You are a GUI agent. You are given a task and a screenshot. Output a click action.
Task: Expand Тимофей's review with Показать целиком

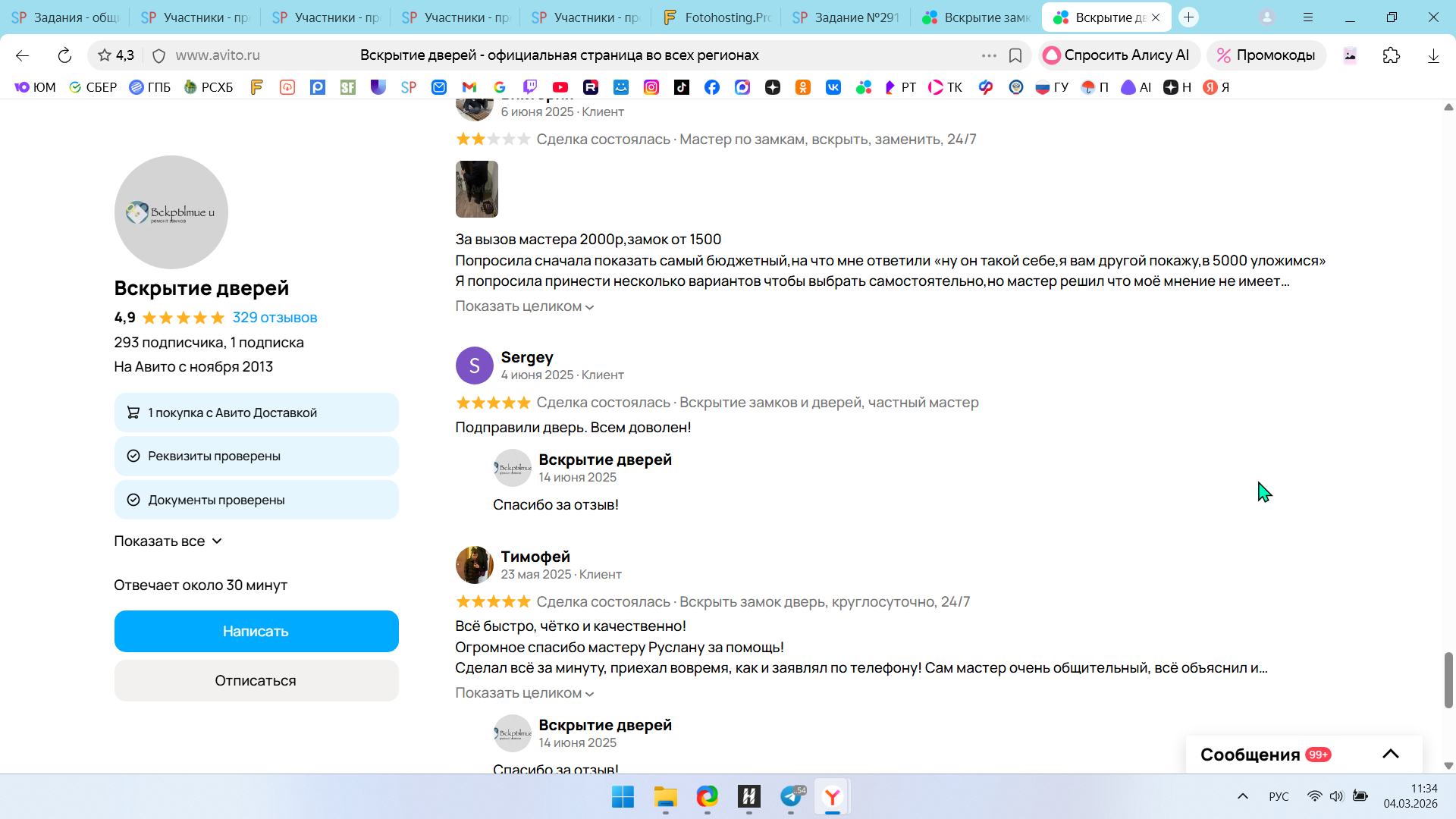click(525, 693)
